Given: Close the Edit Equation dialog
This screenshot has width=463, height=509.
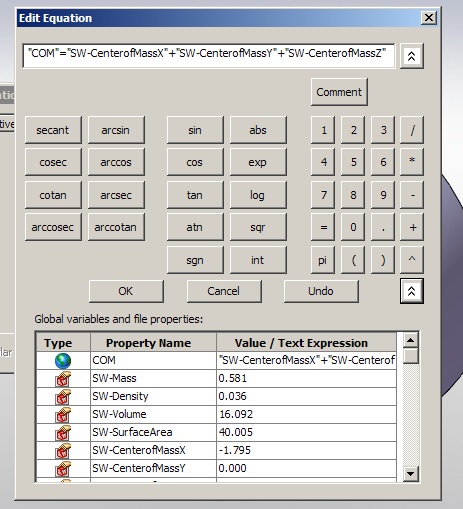Looking at the screenshot, I should (429, 18).
